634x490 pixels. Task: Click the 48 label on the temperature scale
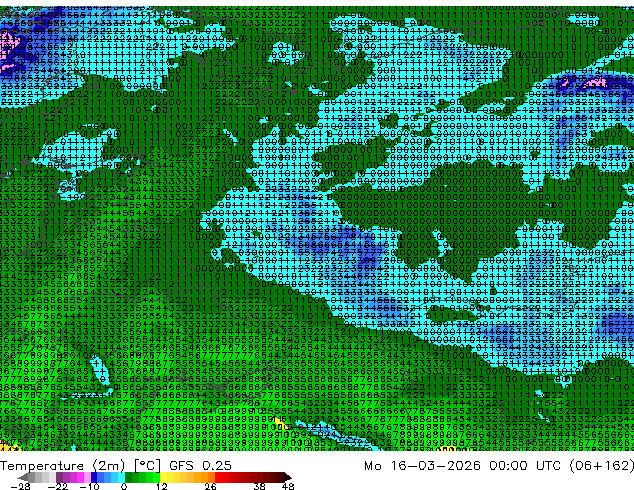click(x=288, y=486)
